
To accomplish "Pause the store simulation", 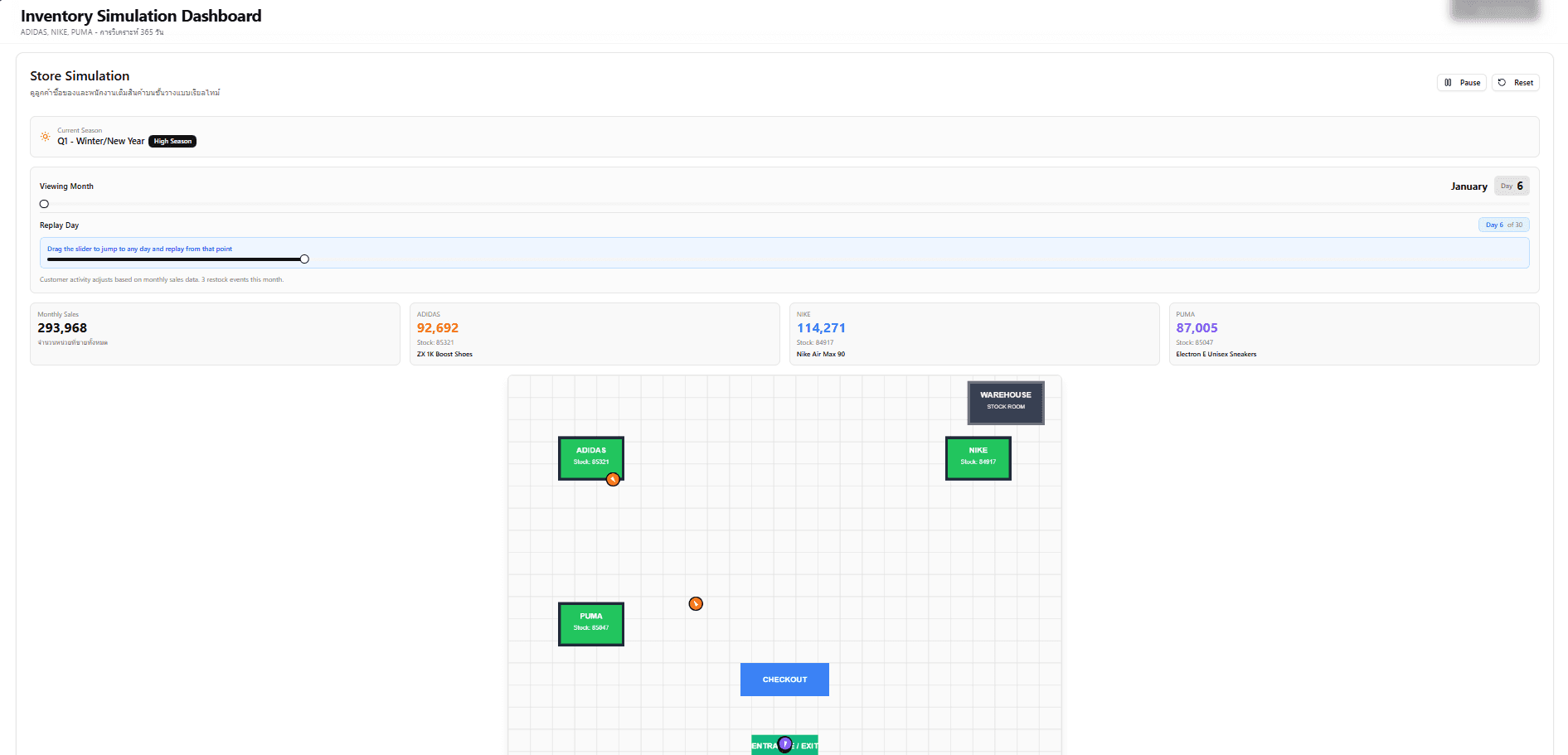I will pos(1462,82).
